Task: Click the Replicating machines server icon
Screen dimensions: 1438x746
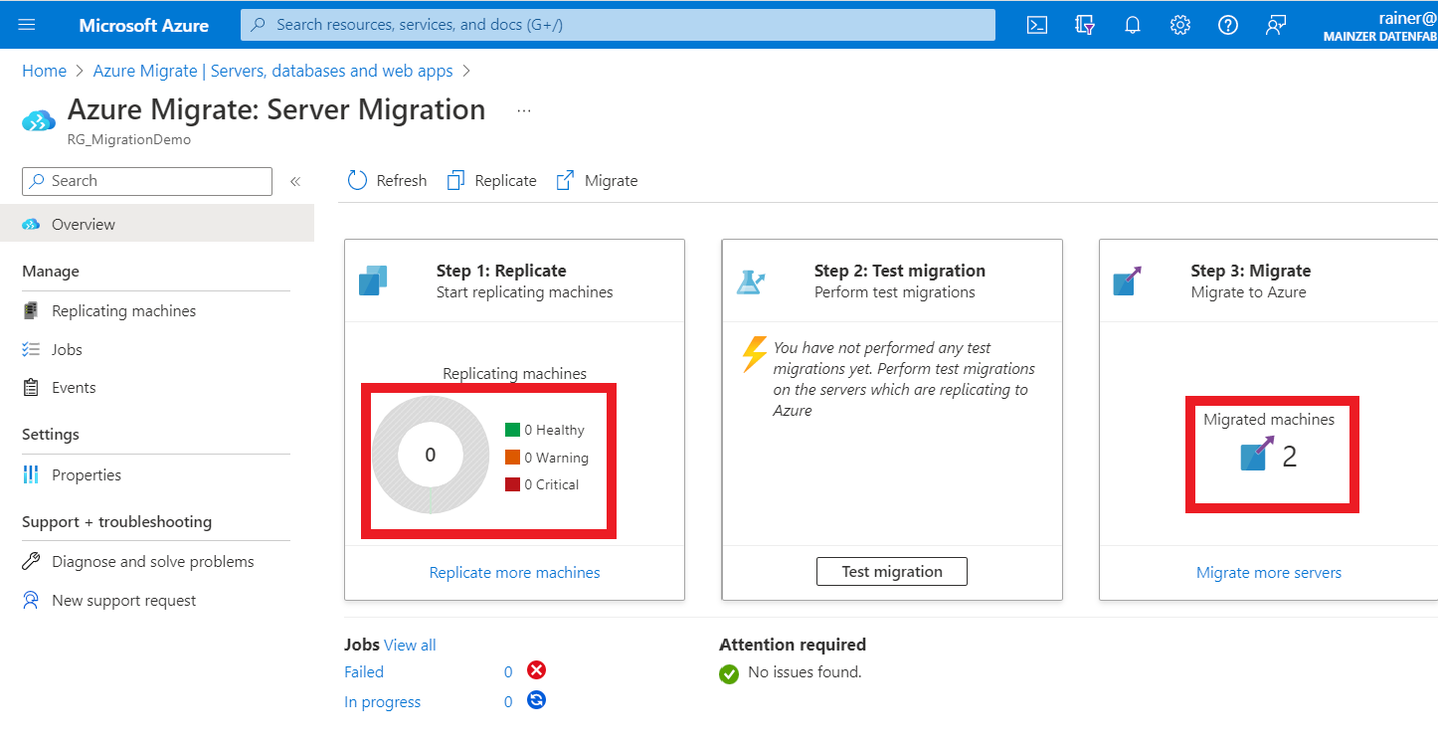Action: [x=31, y=311]
